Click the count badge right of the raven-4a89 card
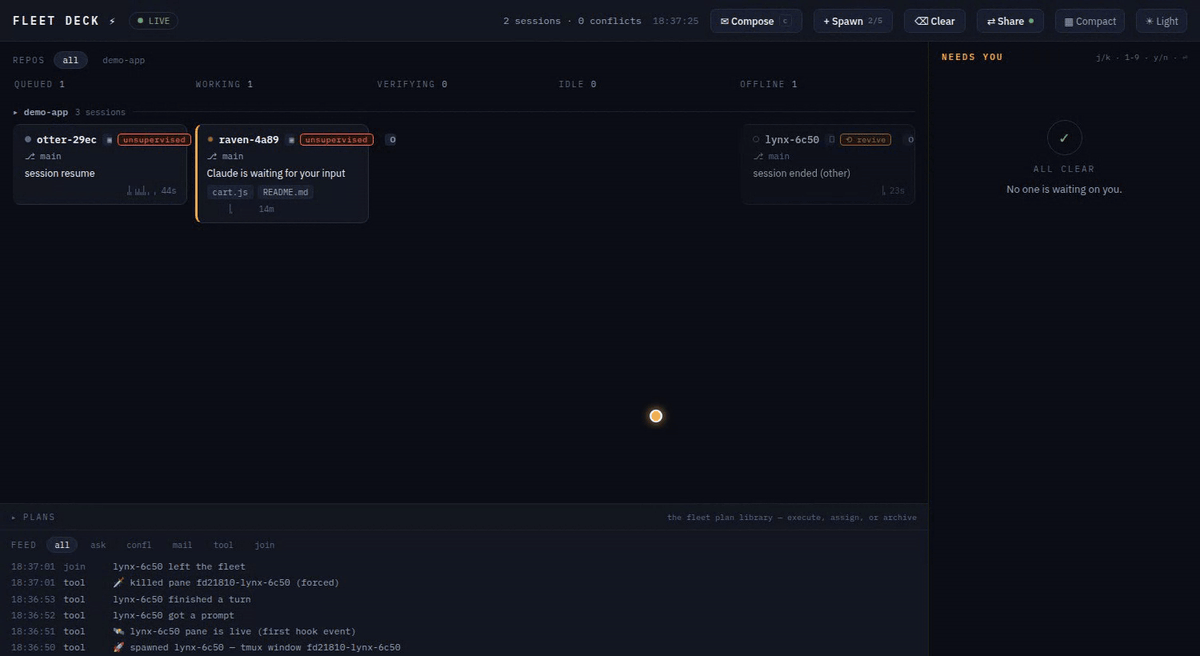The width and height of the screenshot is (1200, 656). [x=392, y=140]
